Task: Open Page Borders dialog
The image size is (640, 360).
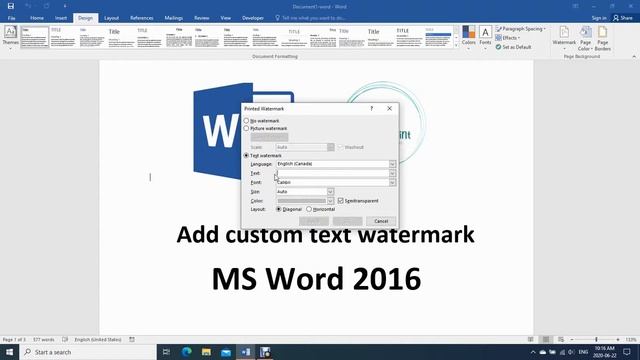Action: point(602,38)
